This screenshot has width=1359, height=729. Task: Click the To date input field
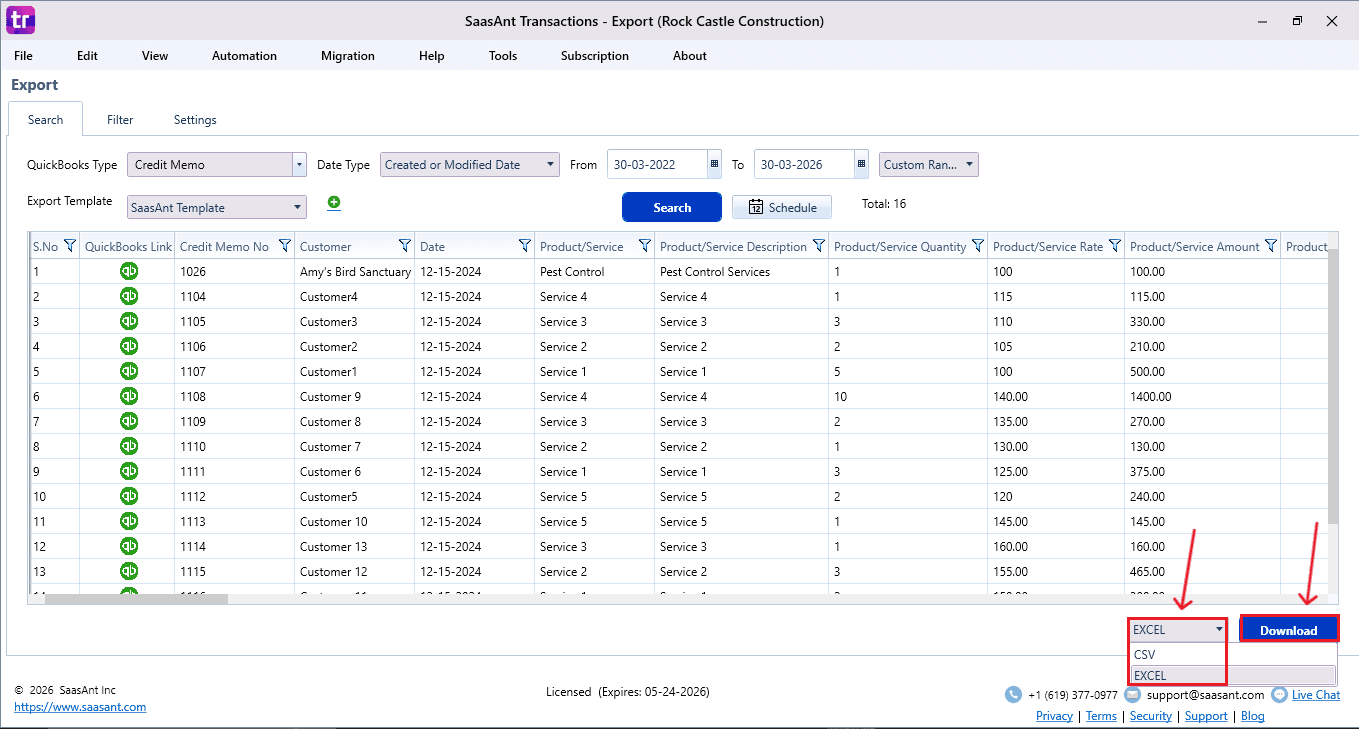coord(804,165)
